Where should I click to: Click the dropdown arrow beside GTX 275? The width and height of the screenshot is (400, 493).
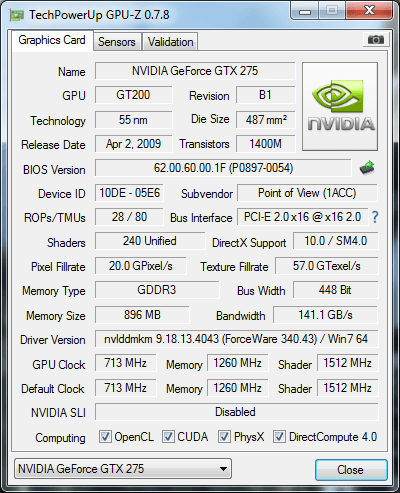[x=223, y=469]
